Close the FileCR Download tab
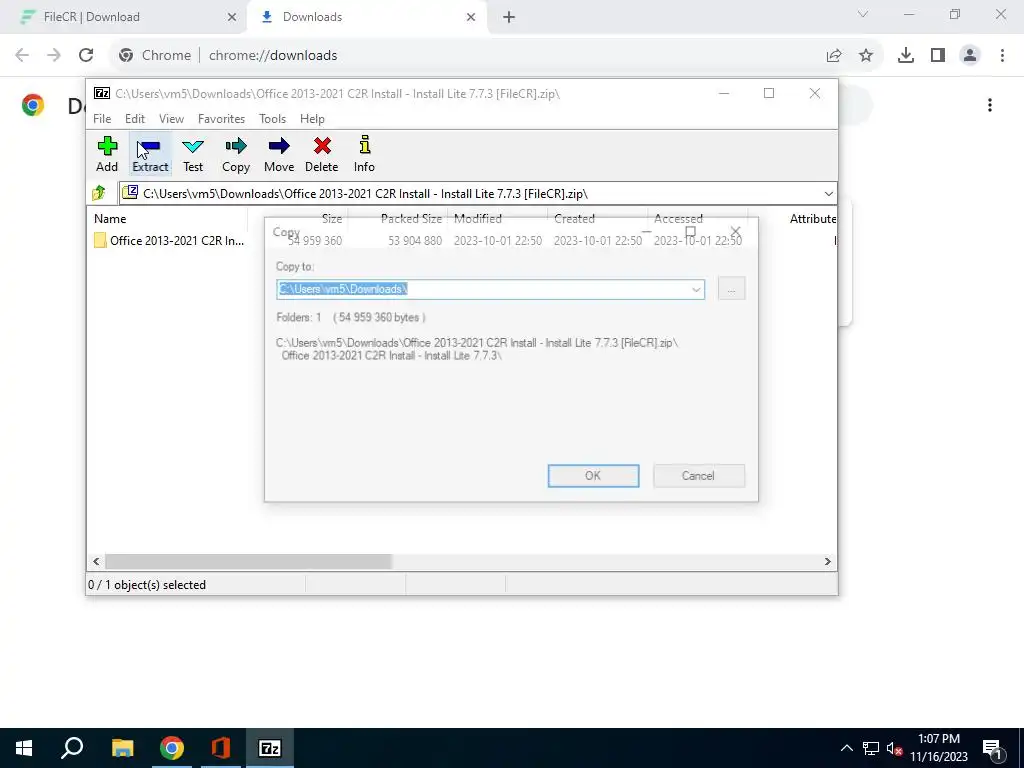Screen dimensions: 1024x768 point(232,17)
